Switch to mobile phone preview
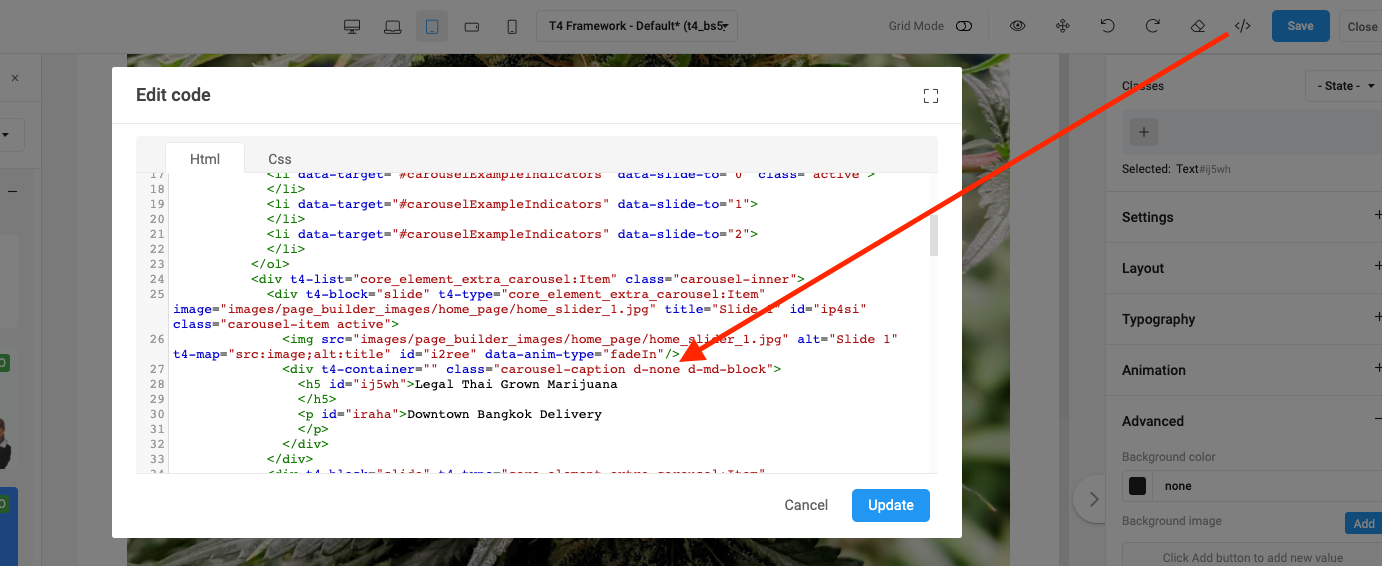This screenshot has width=1382, height=566. point(512,26)
